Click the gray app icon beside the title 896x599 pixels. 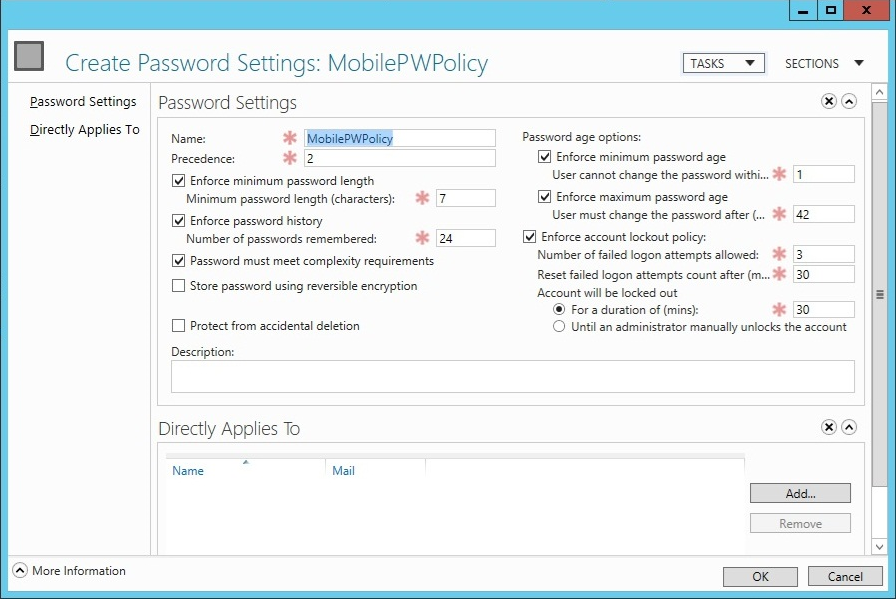(30, 56)
